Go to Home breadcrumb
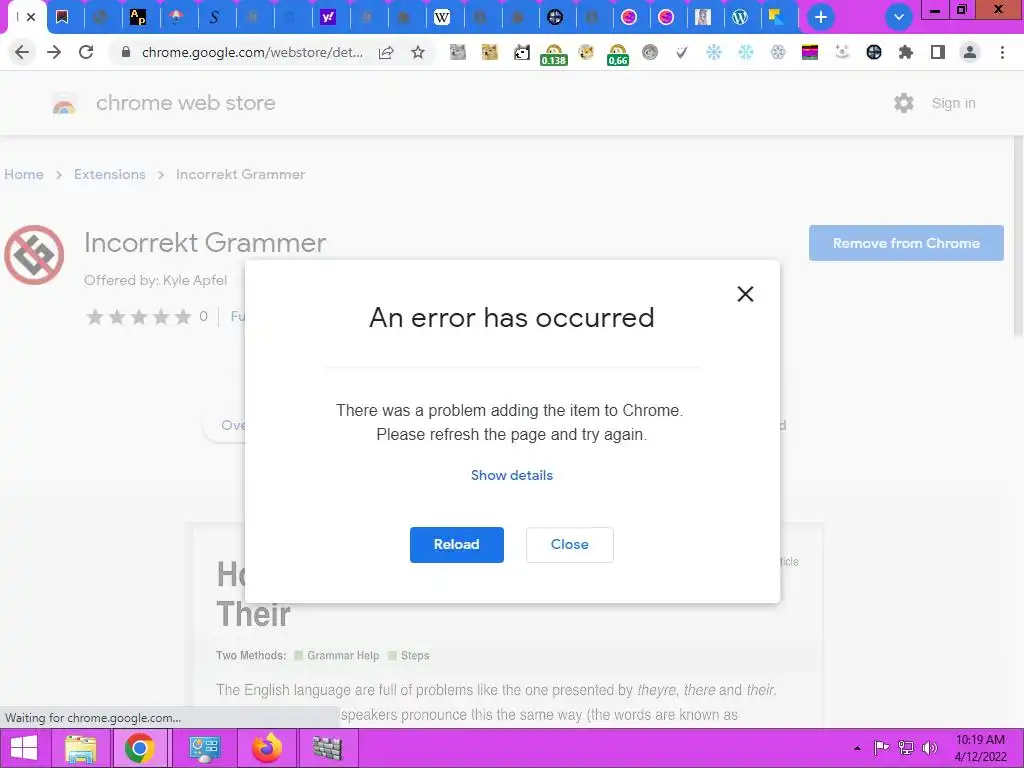The width and height of the screenshot is (1024, 768). 24,174
